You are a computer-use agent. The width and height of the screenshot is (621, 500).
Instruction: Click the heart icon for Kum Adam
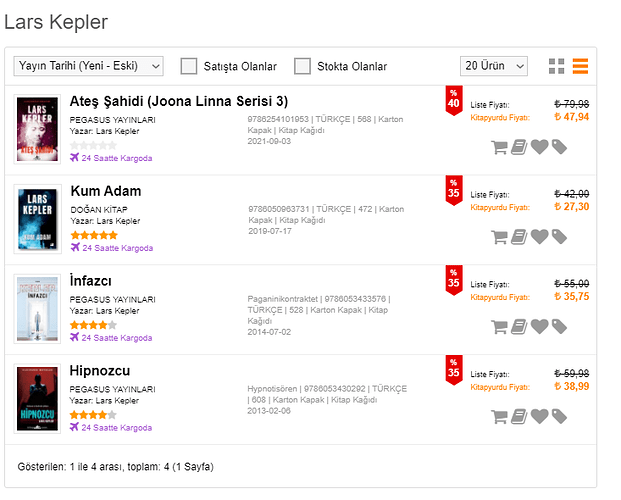point(539,237)
